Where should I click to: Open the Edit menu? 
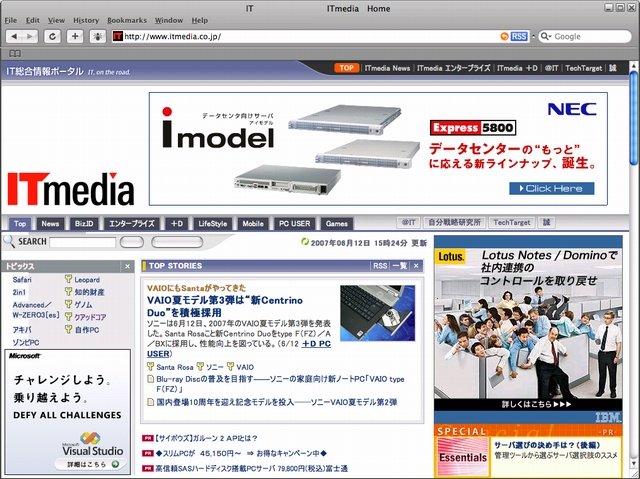33,20
